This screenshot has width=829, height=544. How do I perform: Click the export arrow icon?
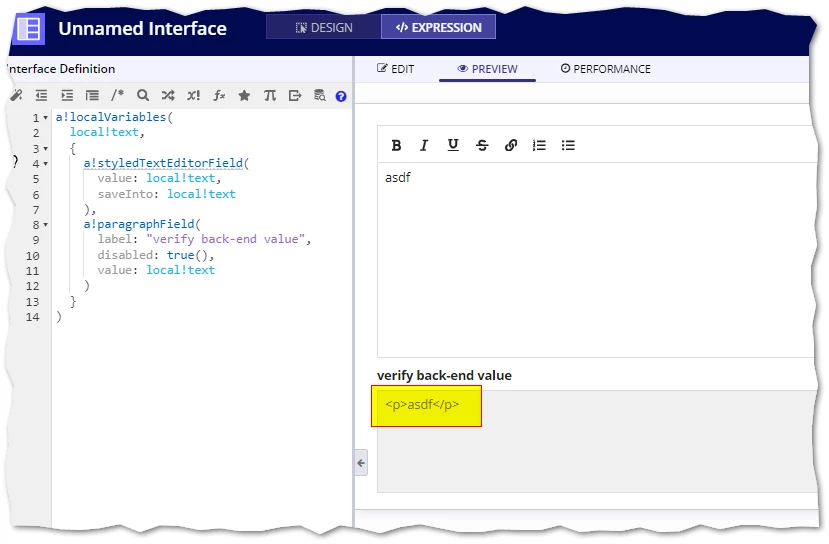(x=295, y=96)
